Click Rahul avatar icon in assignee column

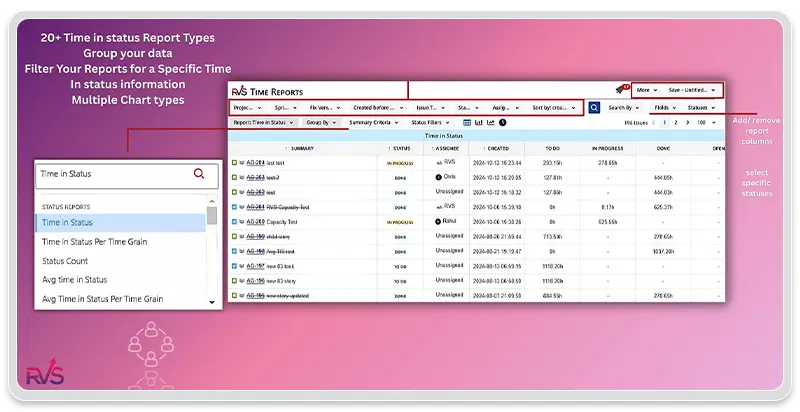(x=438, y=221)
